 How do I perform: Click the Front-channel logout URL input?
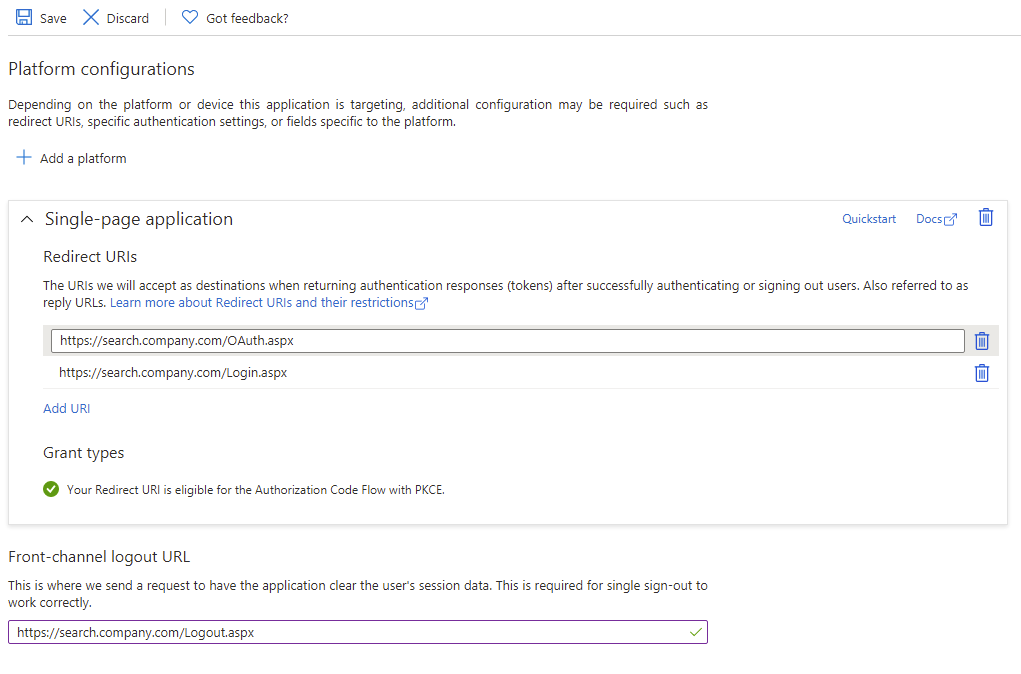pos(350,632)
